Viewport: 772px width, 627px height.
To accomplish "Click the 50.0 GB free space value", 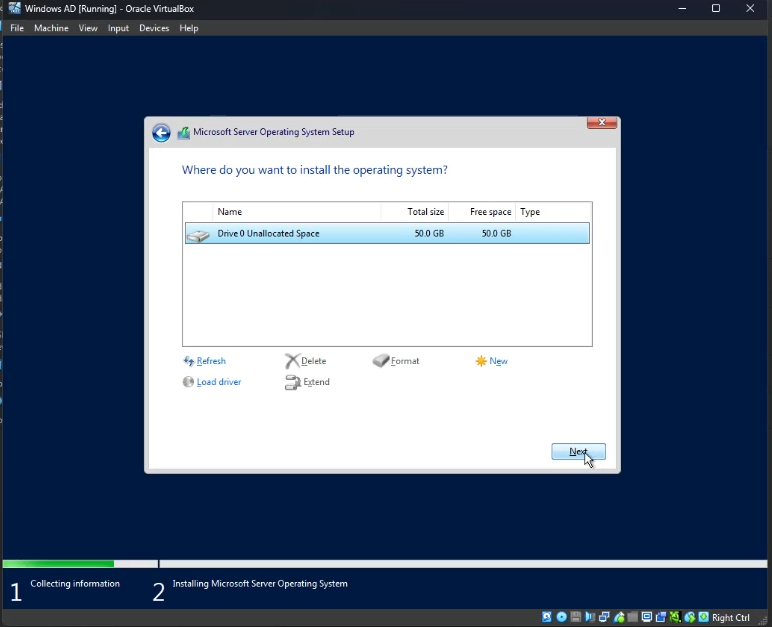I will tap(496, 233).
